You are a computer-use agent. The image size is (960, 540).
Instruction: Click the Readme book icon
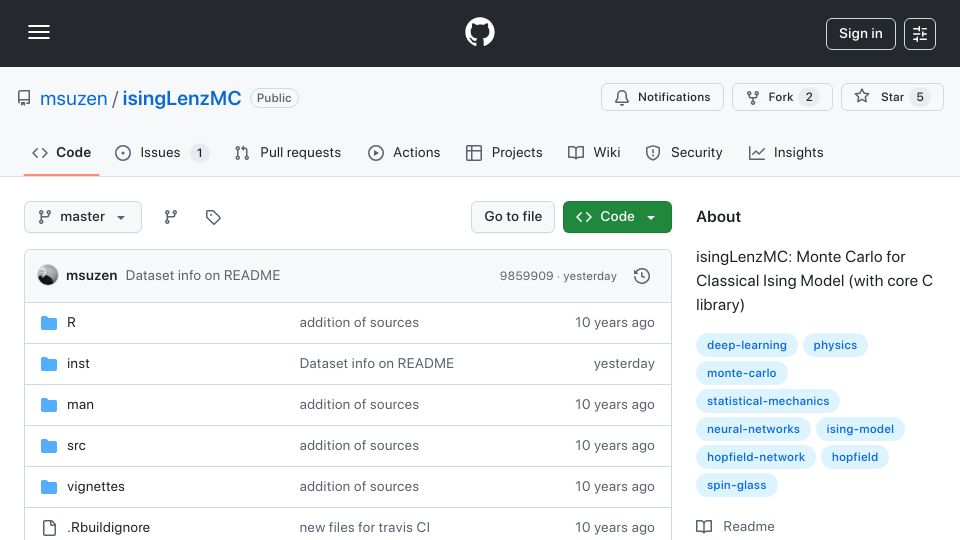(704, 527)
